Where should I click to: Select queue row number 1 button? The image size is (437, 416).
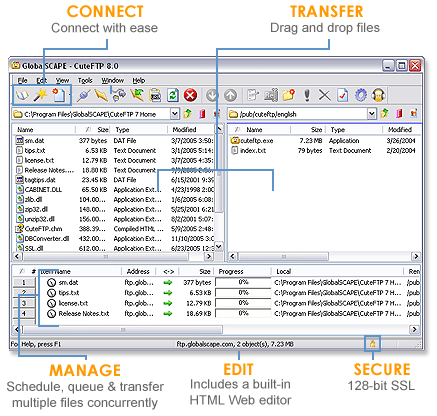pyautogui.click(x=24, y=283)
